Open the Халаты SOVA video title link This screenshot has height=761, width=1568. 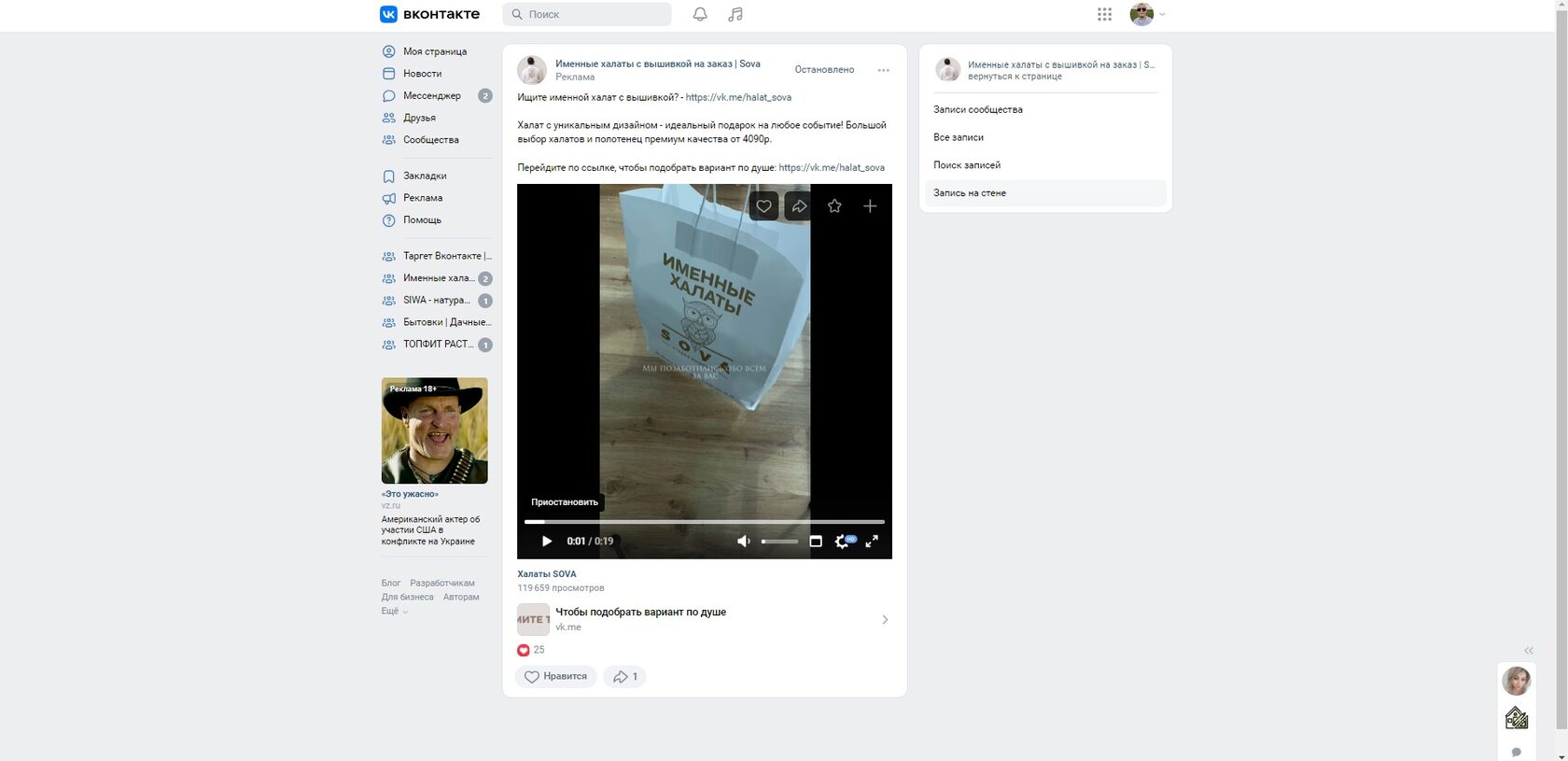[x=547, y=574]
